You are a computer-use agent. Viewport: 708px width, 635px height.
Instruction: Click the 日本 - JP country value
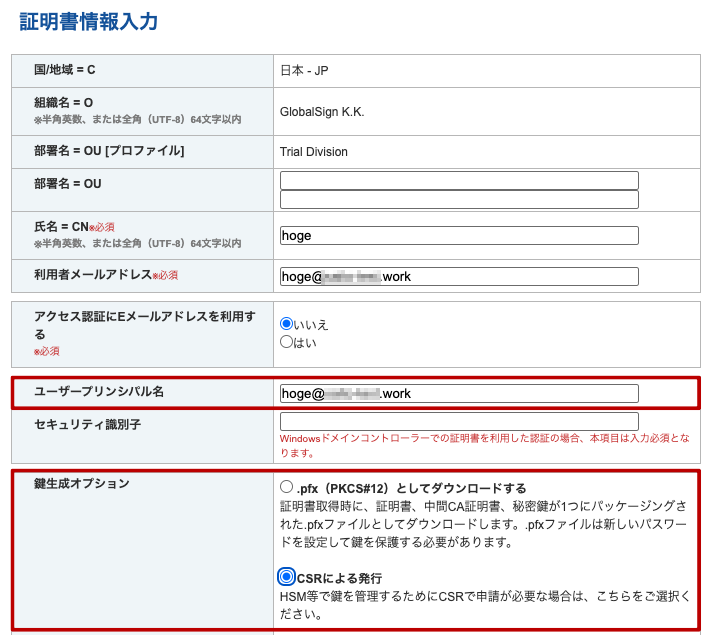point(304,71)
